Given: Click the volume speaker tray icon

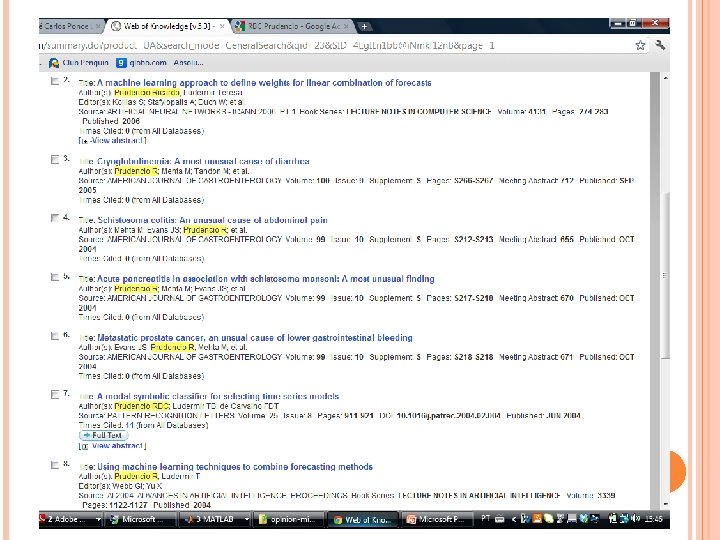Looking at the screenshot, I should tap(636, 518).
